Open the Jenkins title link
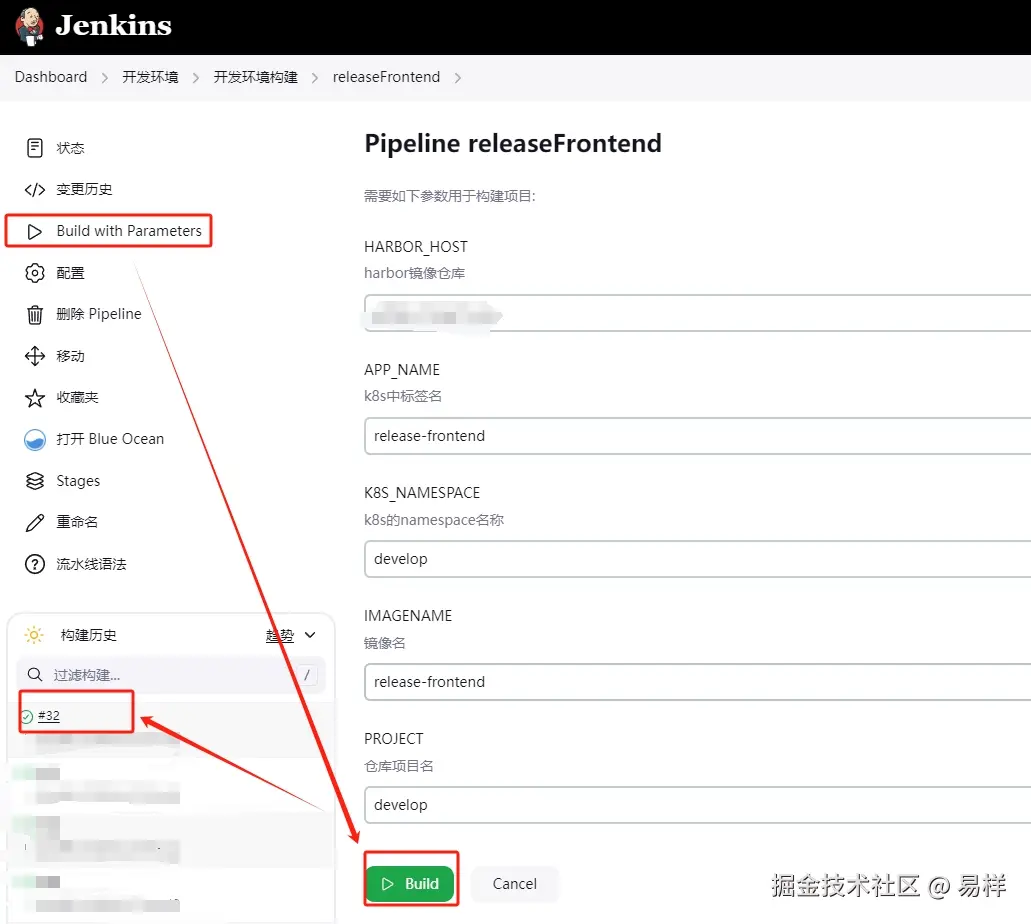 point(114,26)
